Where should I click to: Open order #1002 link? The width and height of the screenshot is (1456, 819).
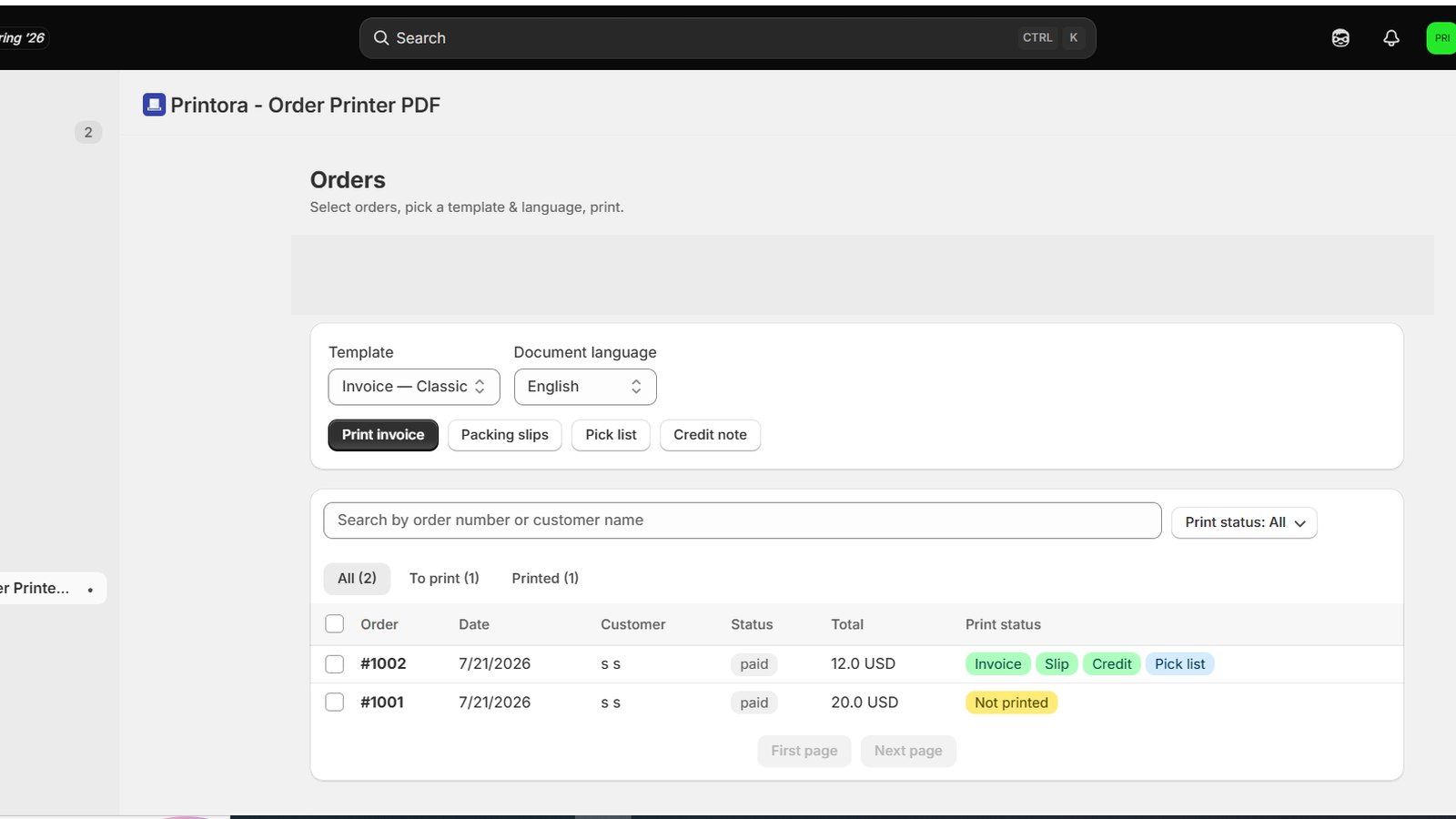click(x=383, y=664)
